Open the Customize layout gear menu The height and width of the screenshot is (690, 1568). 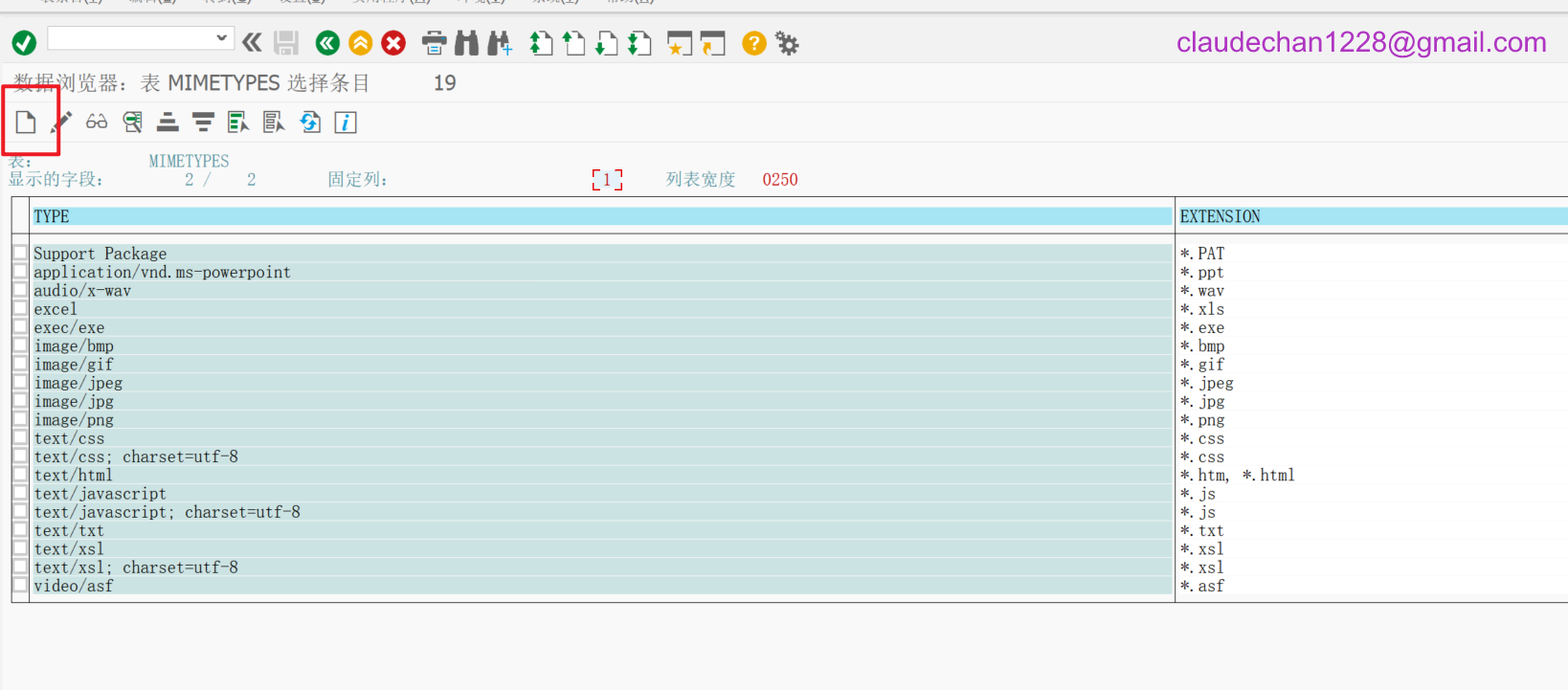tap(787, 43)
